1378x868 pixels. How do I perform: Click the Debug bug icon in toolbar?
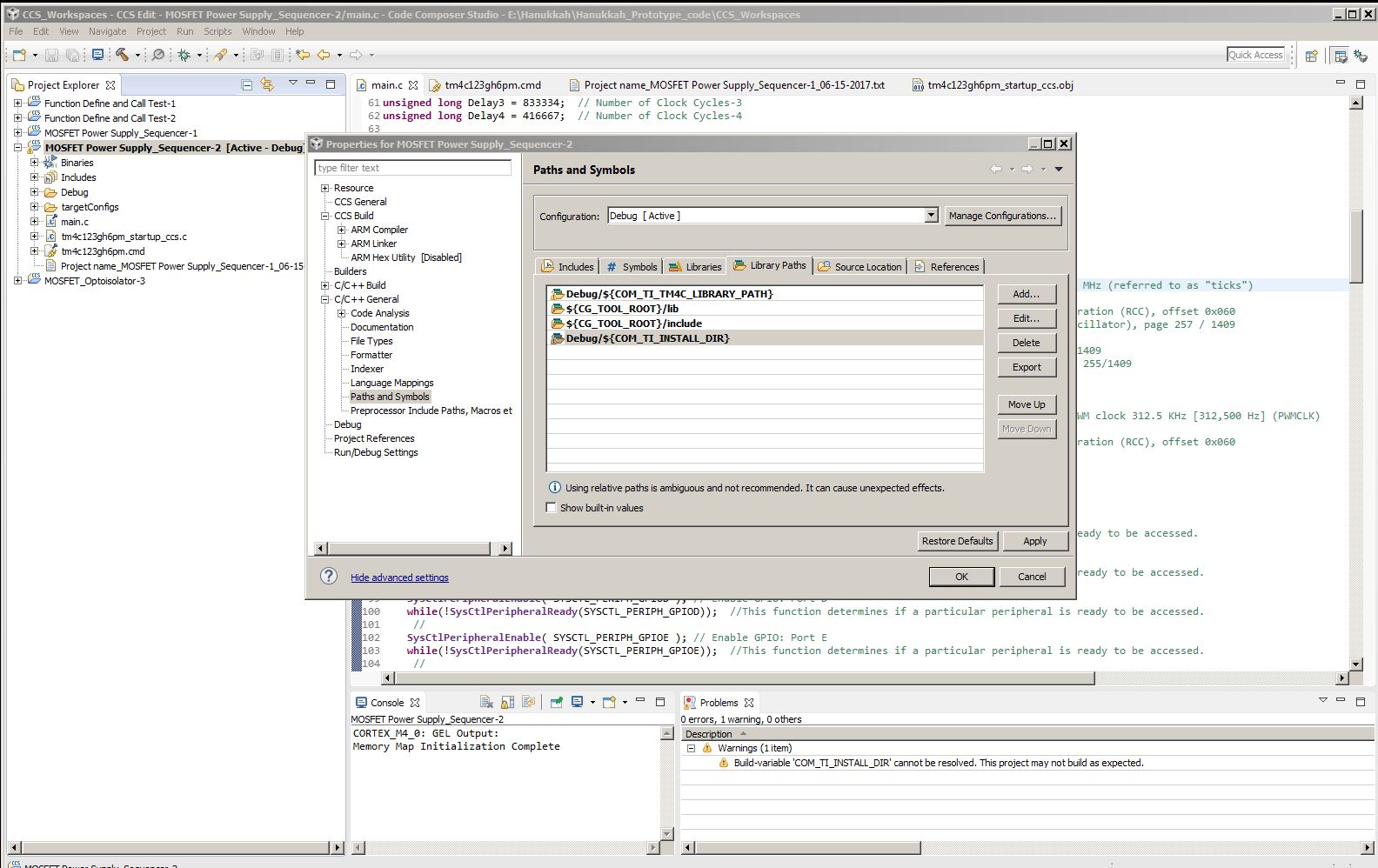[x=184, y=55]
